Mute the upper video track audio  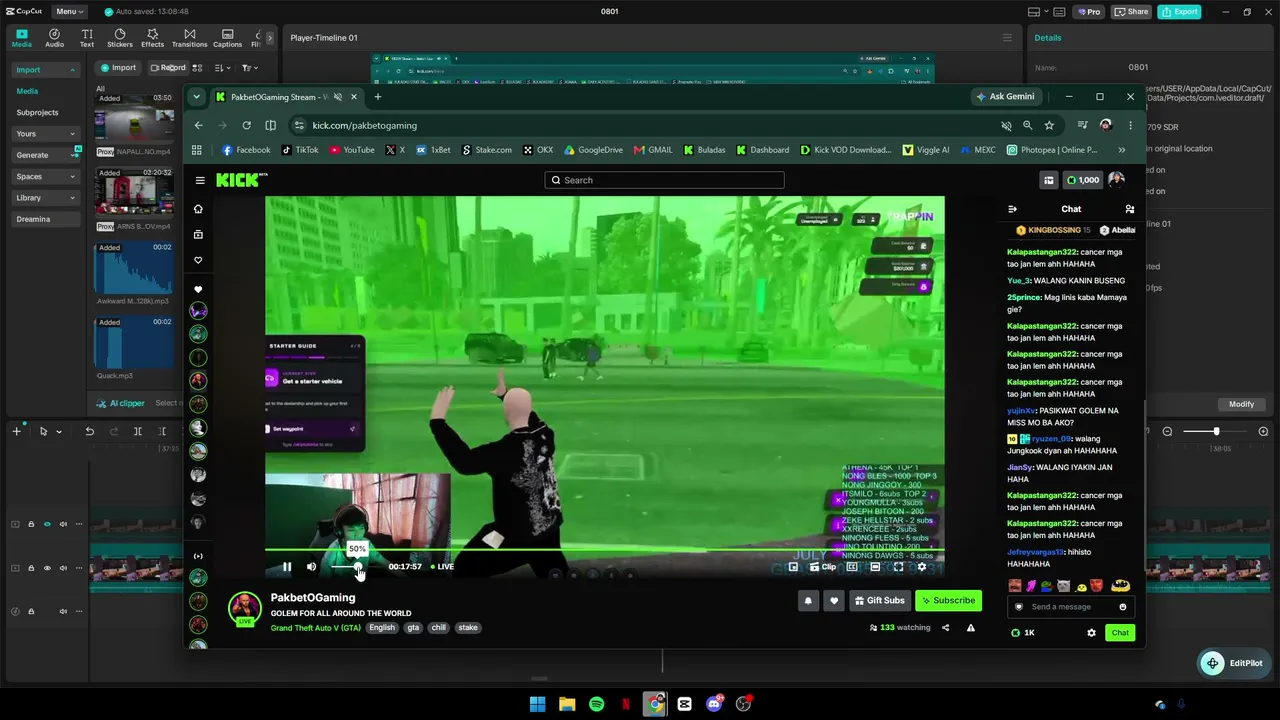pyautogui.click(x=63, y=524)
